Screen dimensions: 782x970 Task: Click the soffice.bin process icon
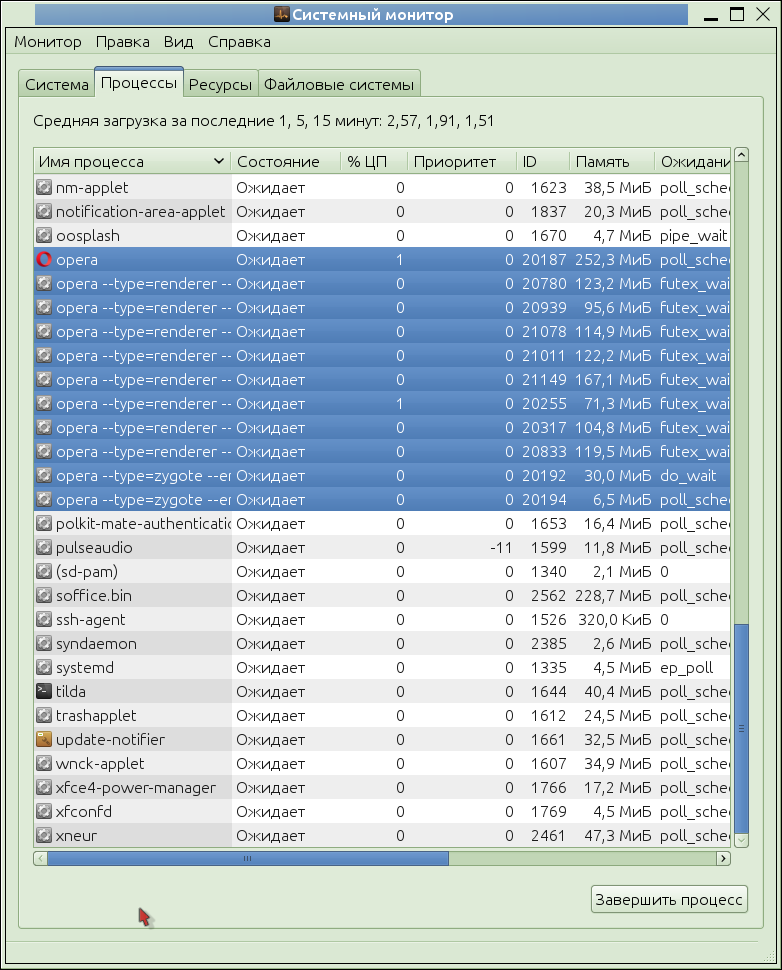pyautogui.click(x=44, y=596)
